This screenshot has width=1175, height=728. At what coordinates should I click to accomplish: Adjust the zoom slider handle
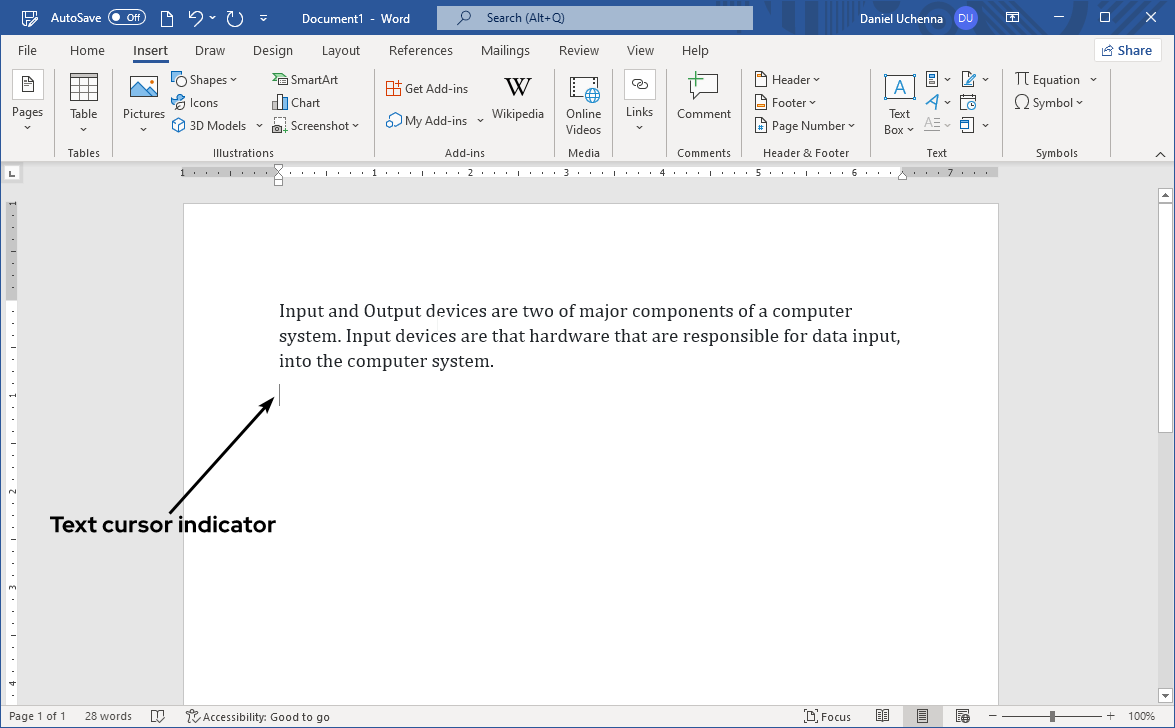pos(1052,716)
